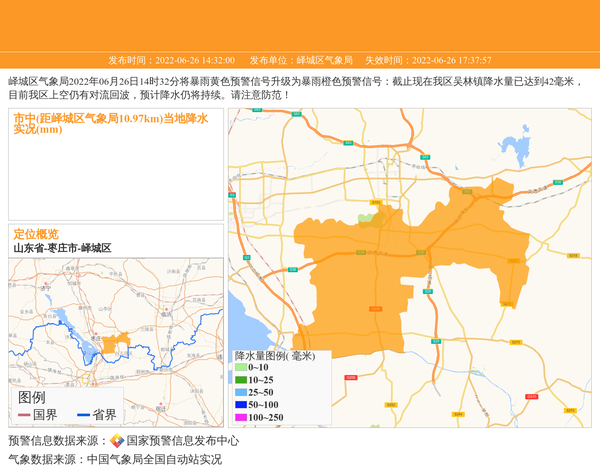
Task: Click the red 国界 line symbol in legend
Action: click(24, 415)
